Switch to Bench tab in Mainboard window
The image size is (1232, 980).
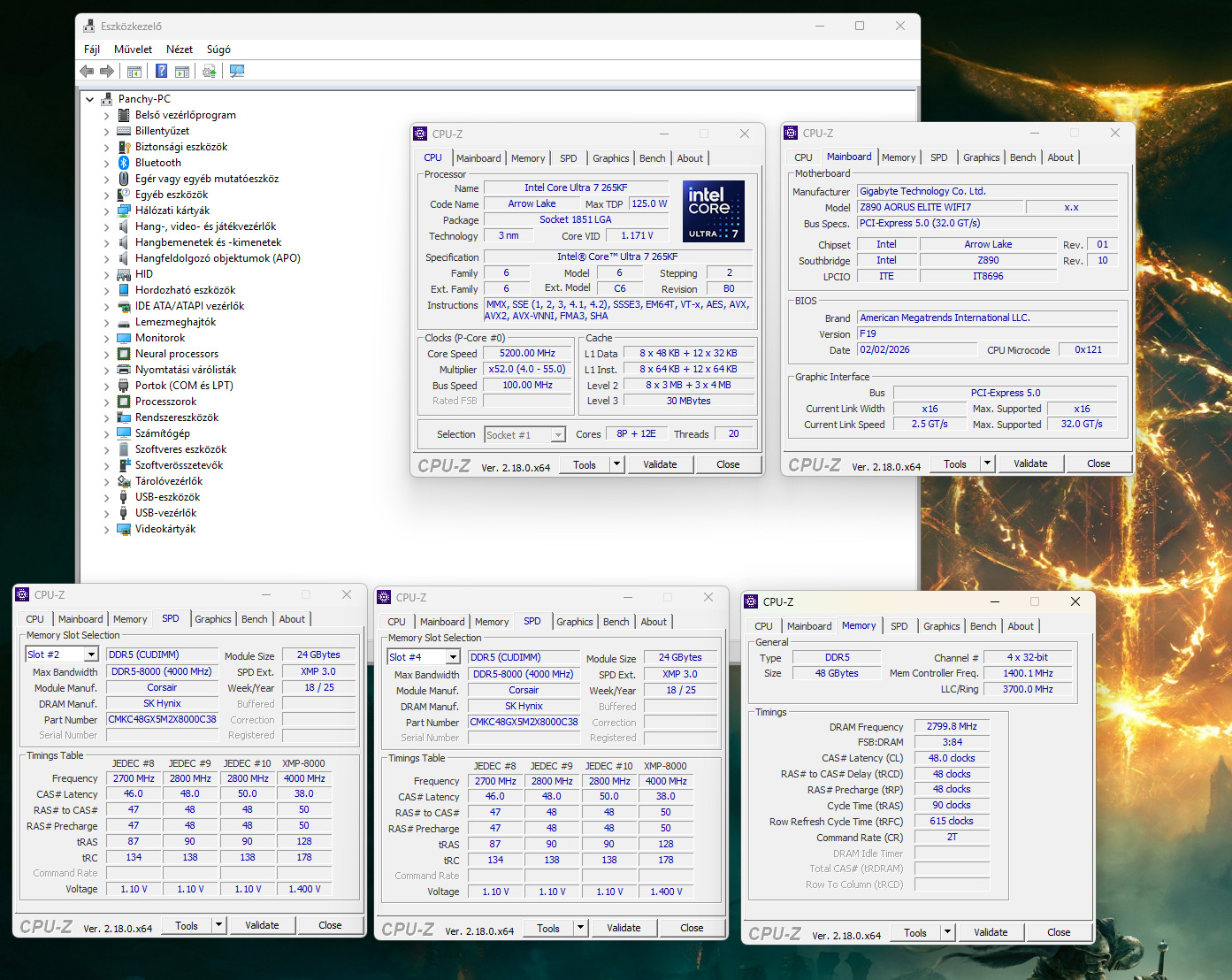click(x=1022, y=157)
